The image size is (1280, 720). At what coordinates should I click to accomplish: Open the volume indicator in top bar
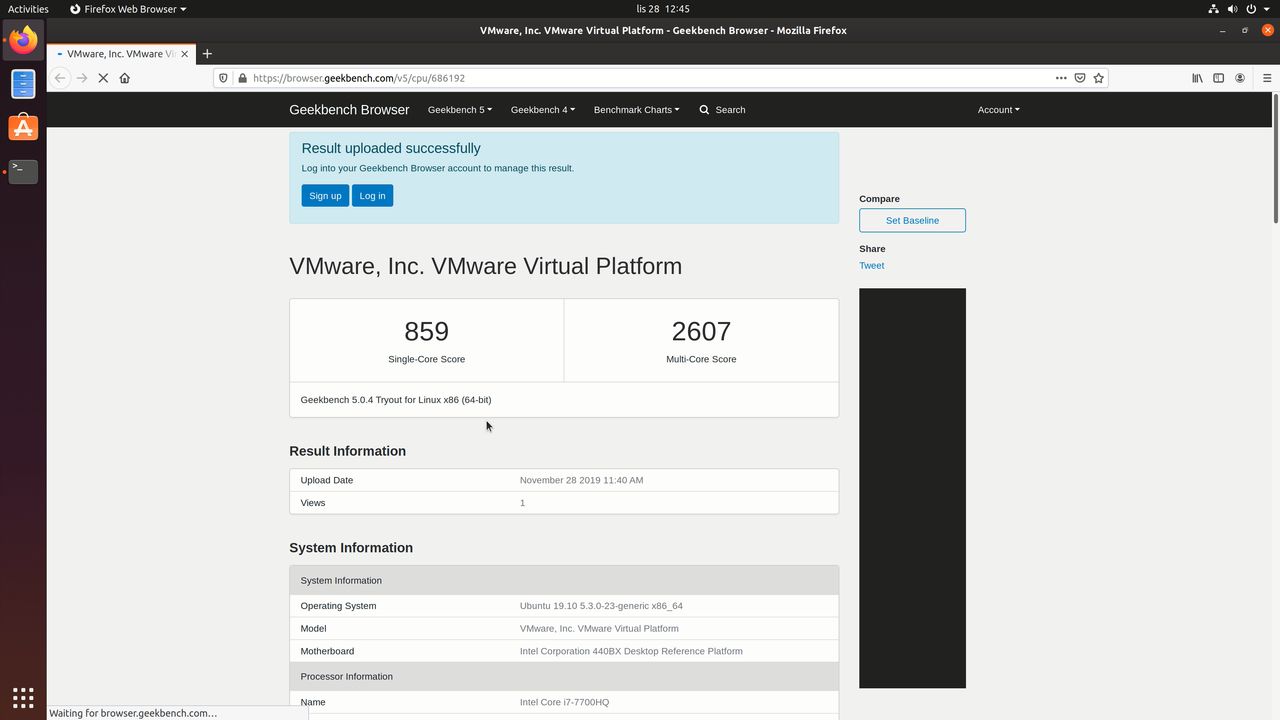point(1232,9)
